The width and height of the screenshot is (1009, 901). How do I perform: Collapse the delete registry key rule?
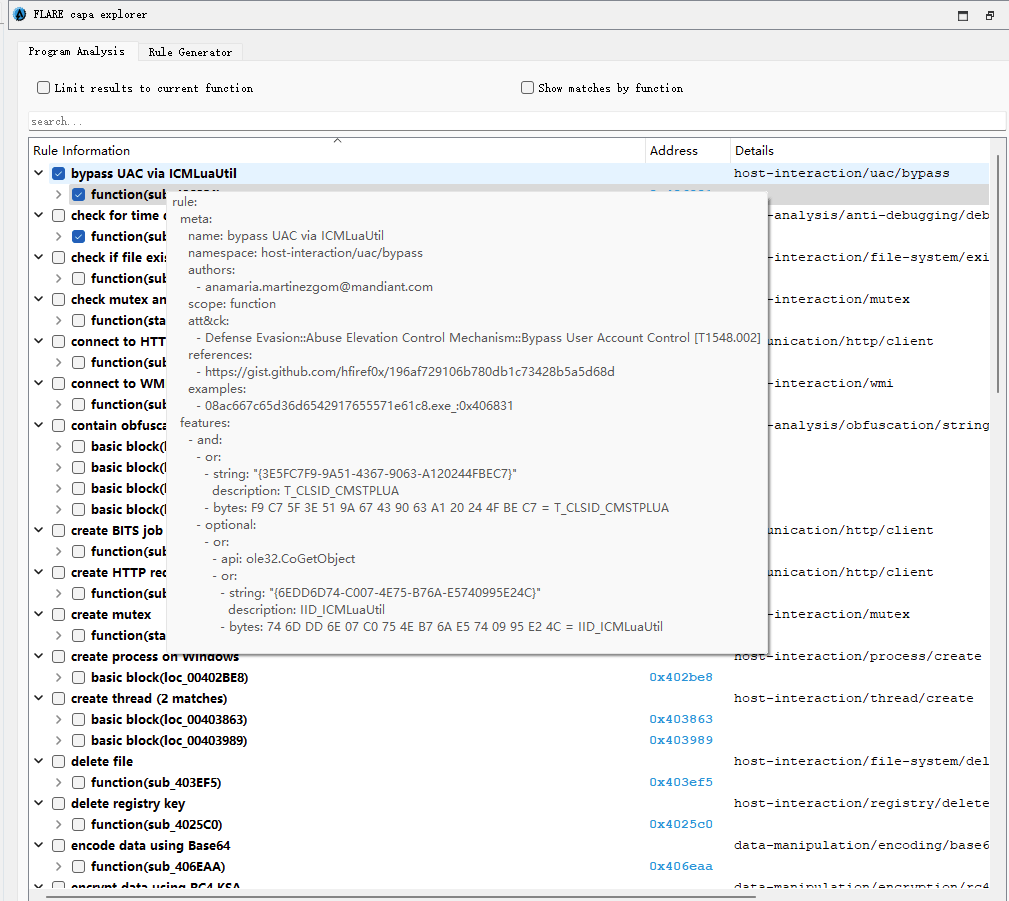(39, 803)
